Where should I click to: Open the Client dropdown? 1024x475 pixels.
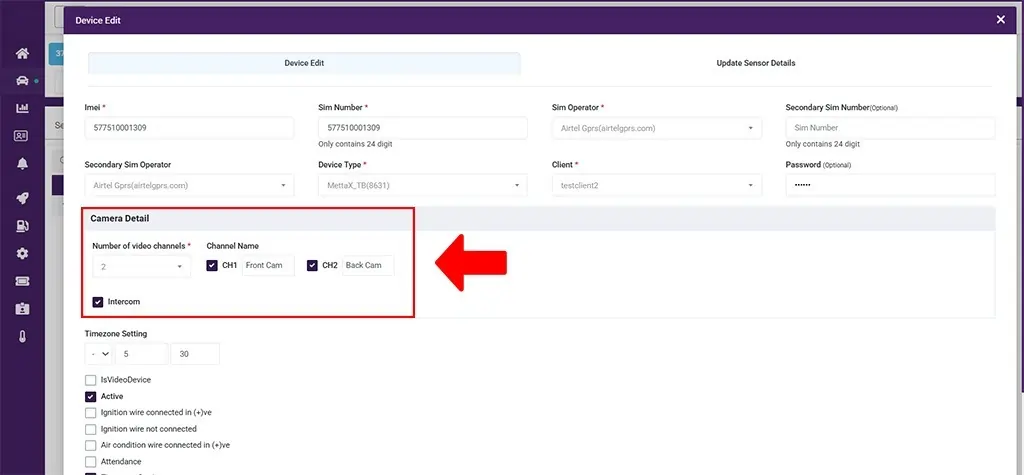click(x=656, y=185)
